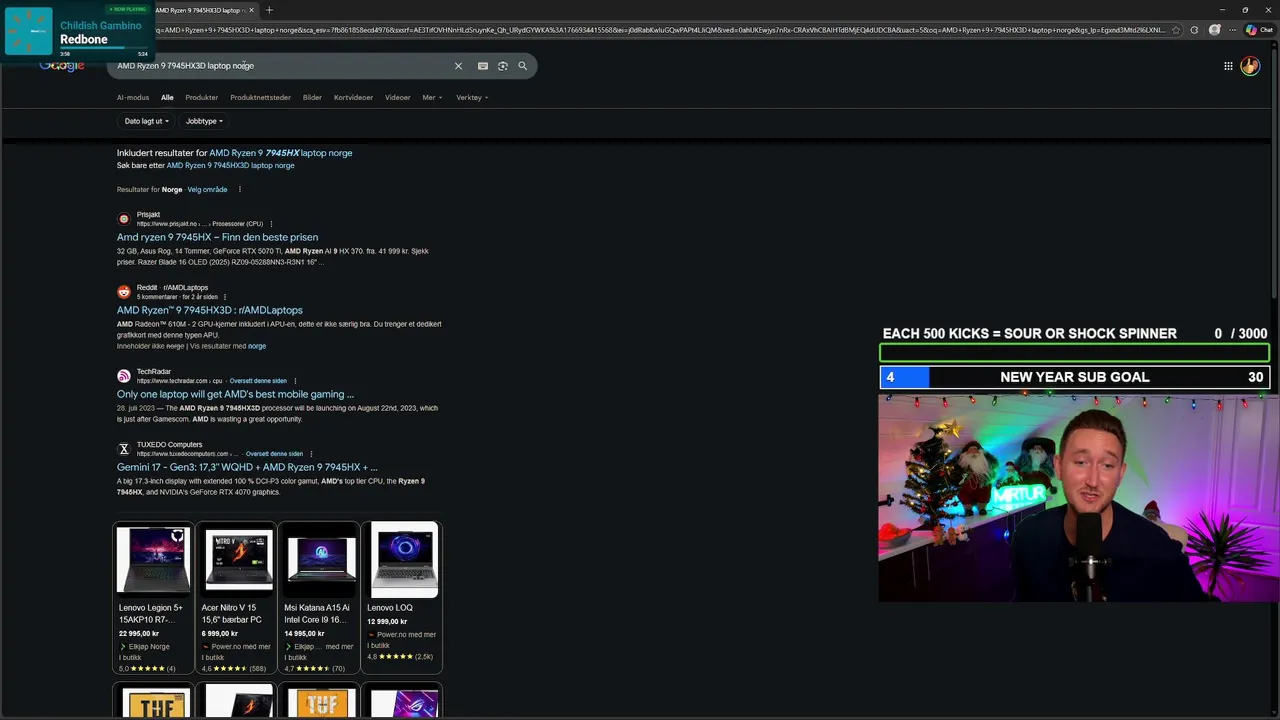Open the Google account avatar
The image size is (1280, 720).
tap(1250, 66)
